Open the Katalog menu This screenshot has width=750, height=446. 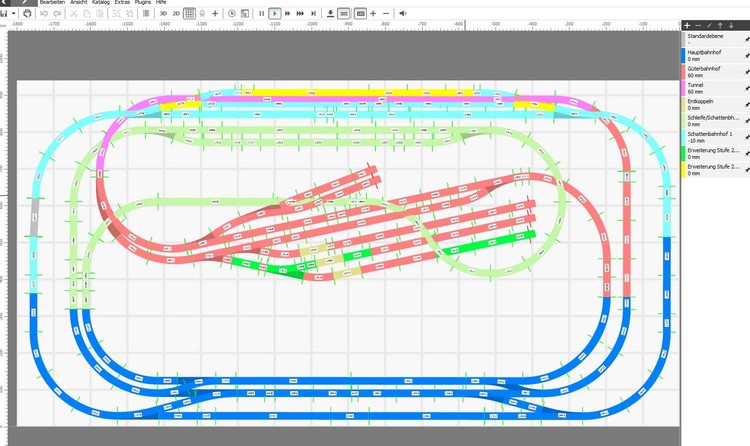(101, 2)
